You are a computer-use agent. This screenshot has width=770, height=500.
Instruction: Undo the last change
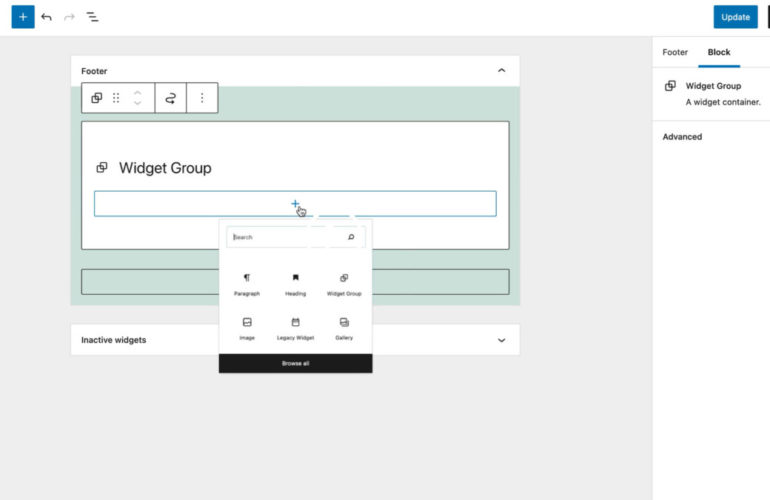[x=46, y=17]
